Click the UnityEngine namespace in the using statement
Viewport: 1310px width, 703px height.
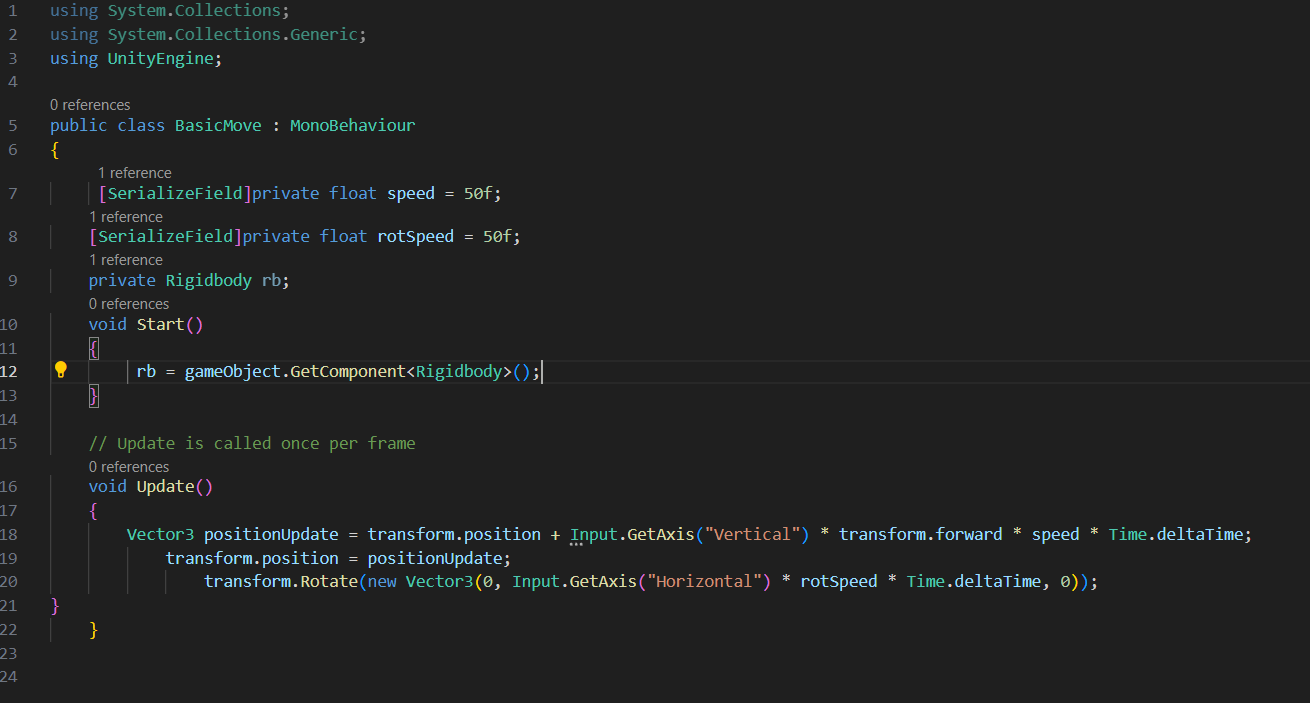pyautogui.click(x=160, y=58)
